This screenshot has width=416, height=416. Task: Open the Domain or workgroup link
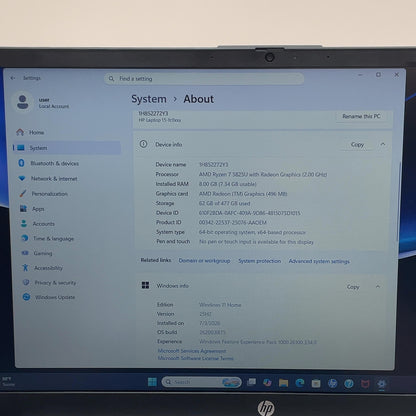pos(204,261)
